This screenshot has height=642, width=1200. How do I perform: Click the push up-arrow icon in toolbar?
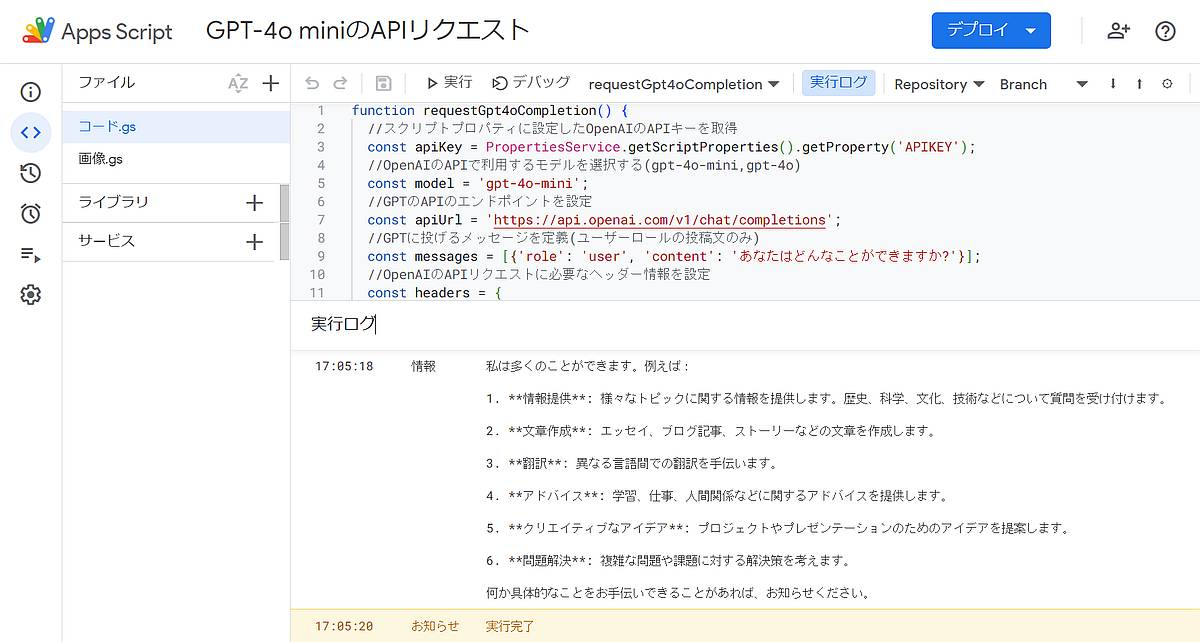point(1139,84)
